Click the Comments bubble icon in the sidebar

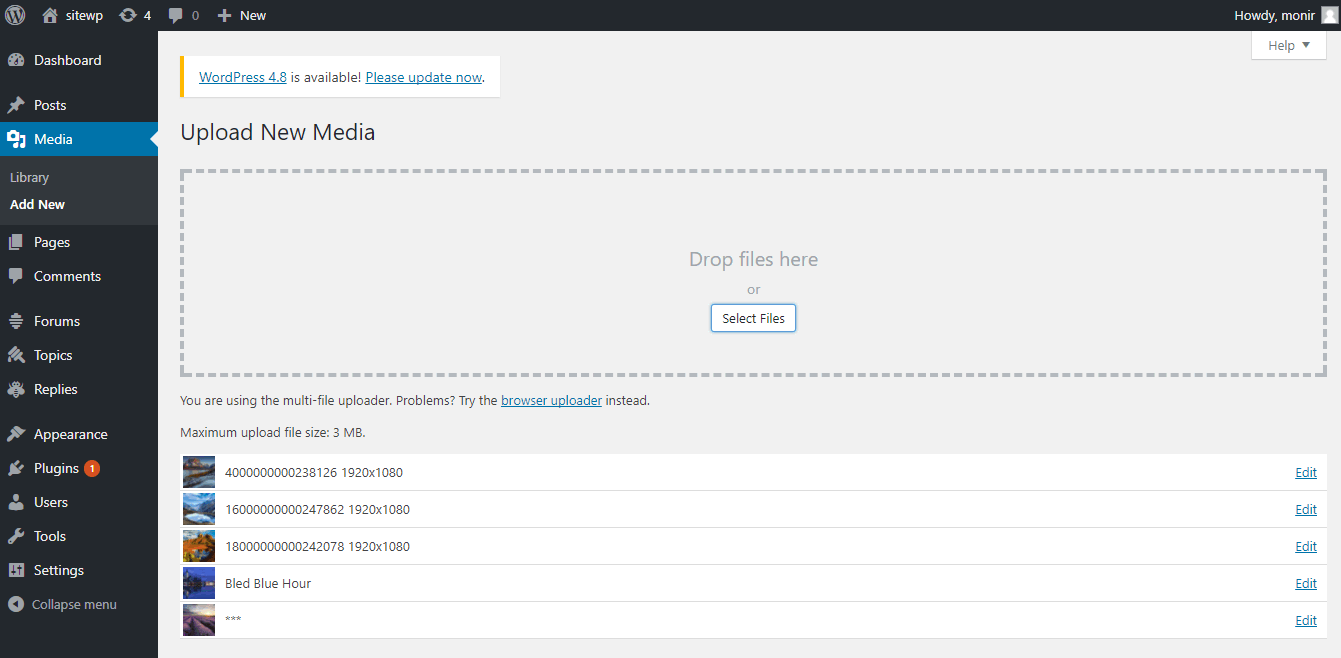pos(16,276)
